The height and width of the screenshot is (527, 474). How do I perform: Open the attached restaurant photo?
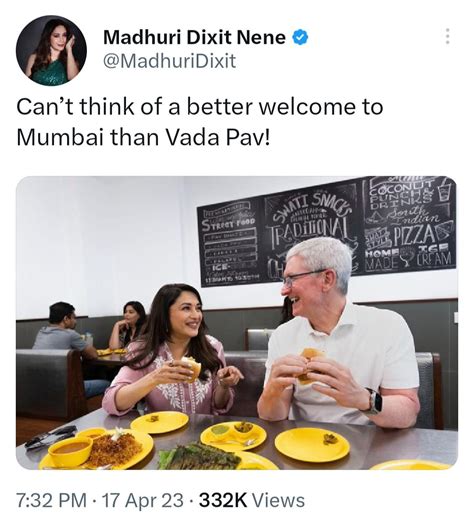coord(237,323)
